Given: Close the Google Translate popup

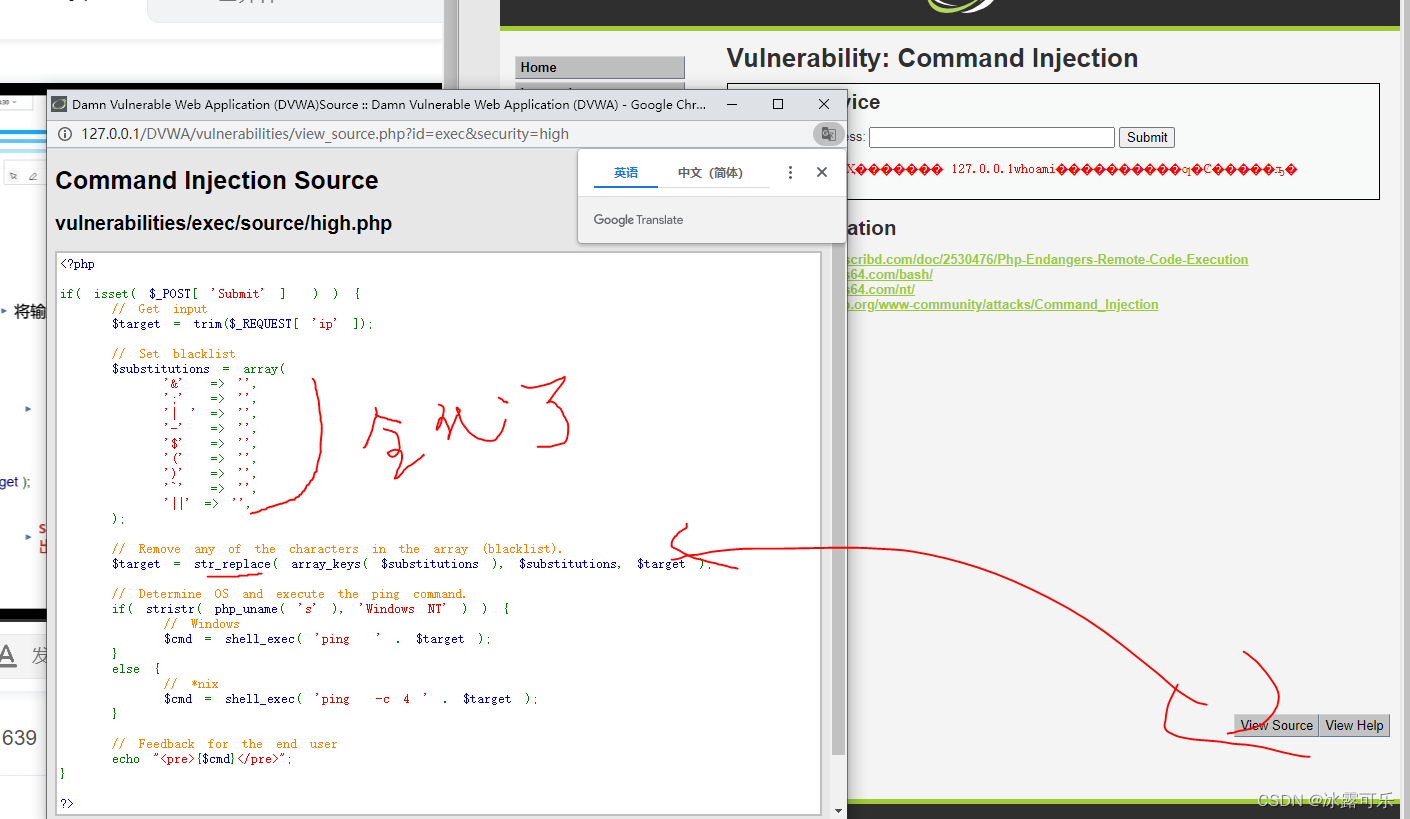Looking at the screenshot, I should point(822,172).
